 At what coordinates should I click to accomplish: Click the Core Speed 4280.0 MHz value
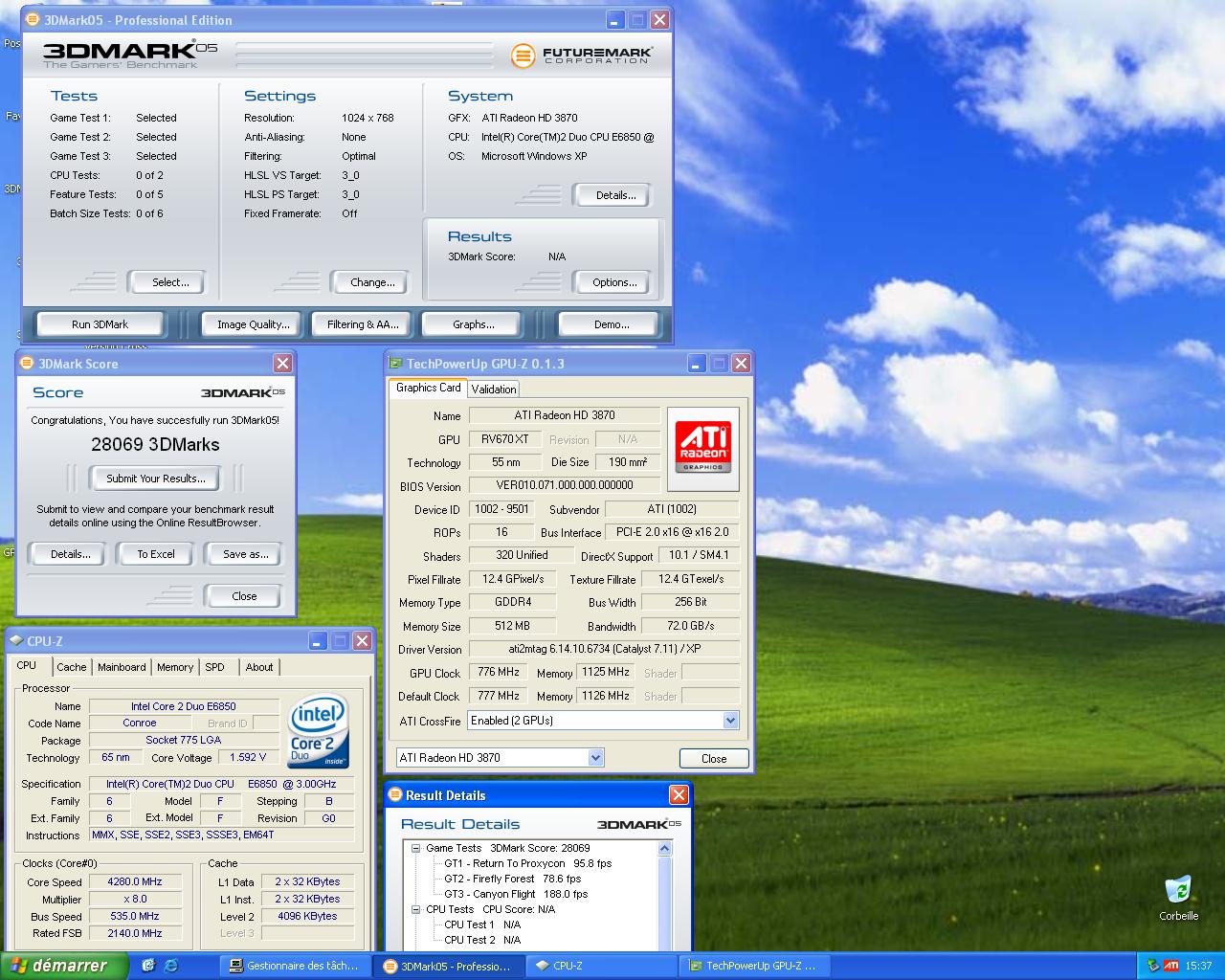[x=135, y=881]
